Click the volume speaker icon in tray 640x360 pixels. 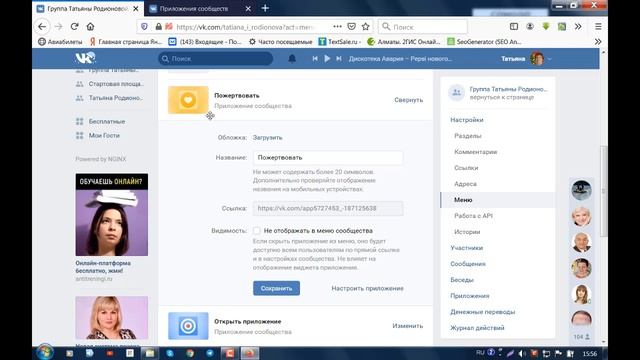coord(522,353)
